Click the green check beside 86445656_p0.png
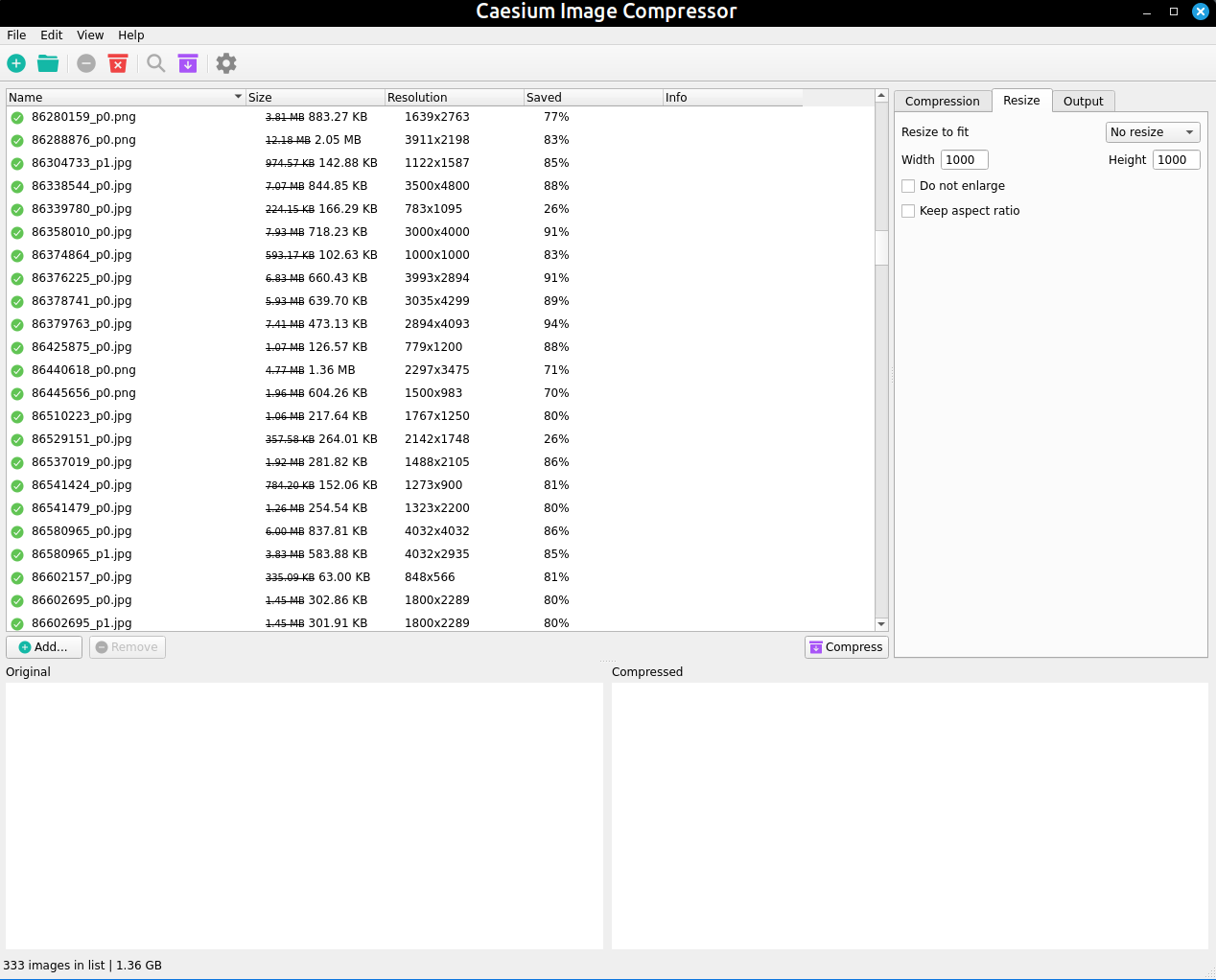The width and height of the screenshot is (1216, 980). (17, 393)
